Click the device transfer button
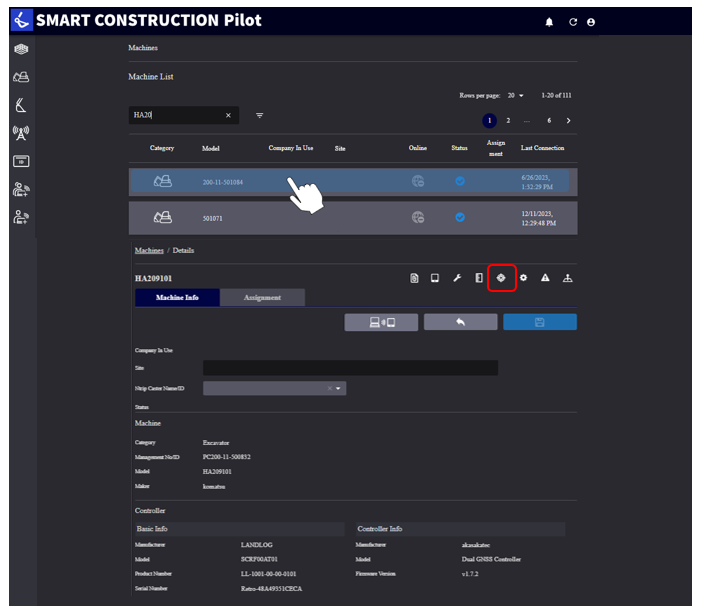The width and height of the screenshot is (705, 614). click(381, 322)
